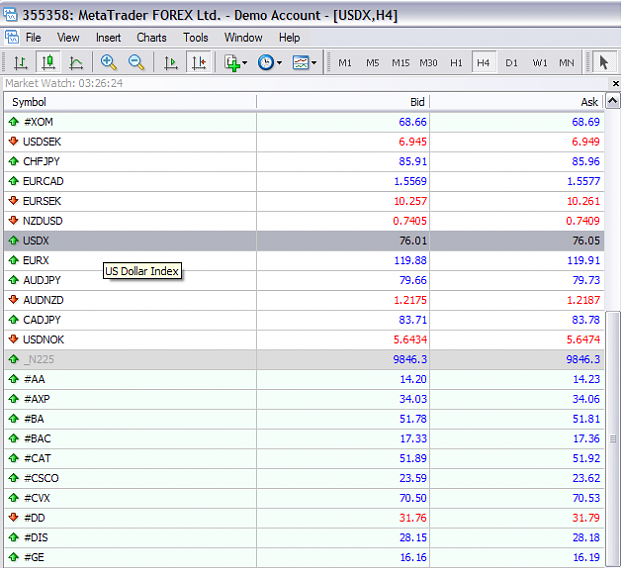This screenshot has height=579, width=625.
Task: Select the #CSCO symbol row
Action: tap(304, 478)
